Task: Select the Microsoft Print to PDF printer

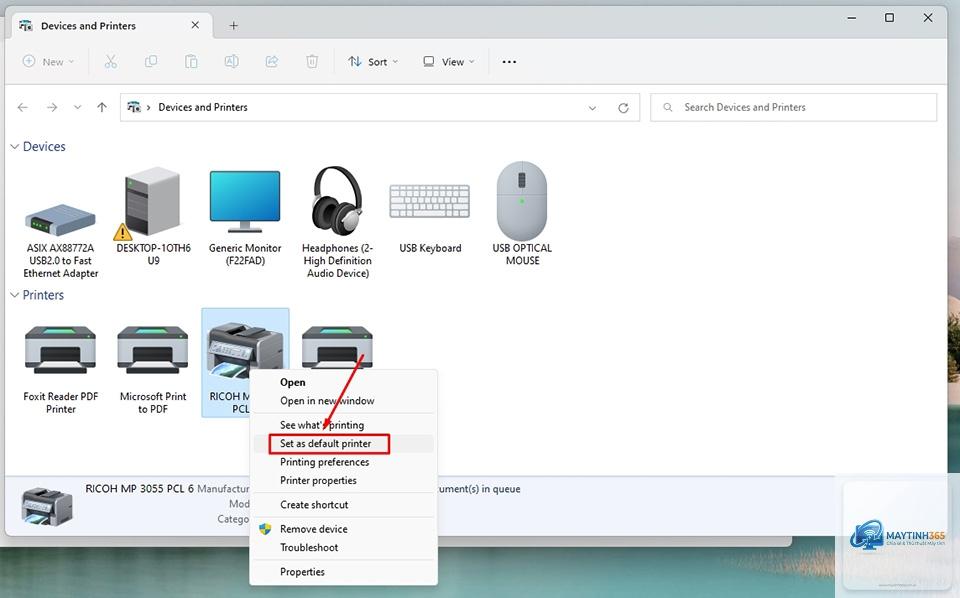Action: click(153, 369)
